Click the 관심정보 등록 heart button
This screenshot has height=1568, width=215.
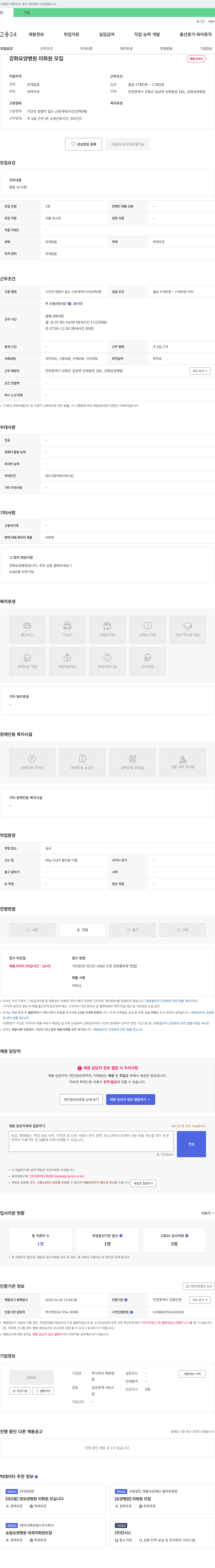[x=84, y=144]
